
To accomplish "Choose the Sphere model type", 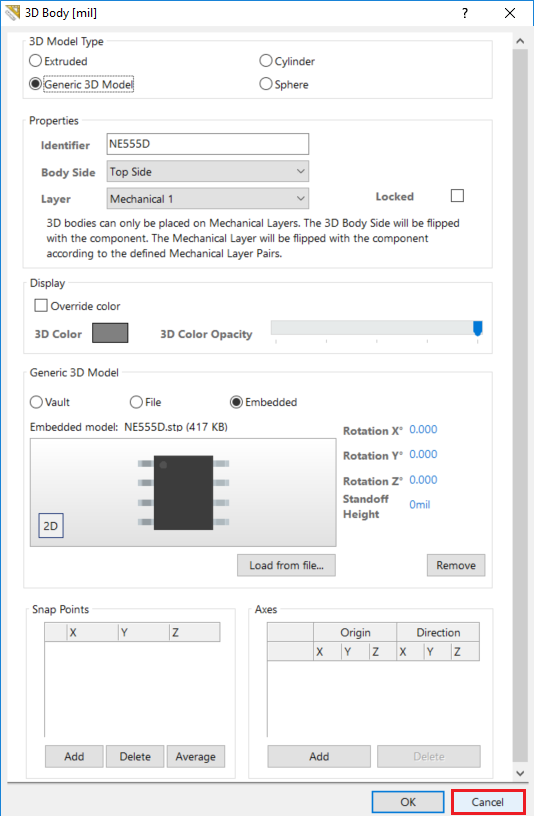I will [284, 84].
